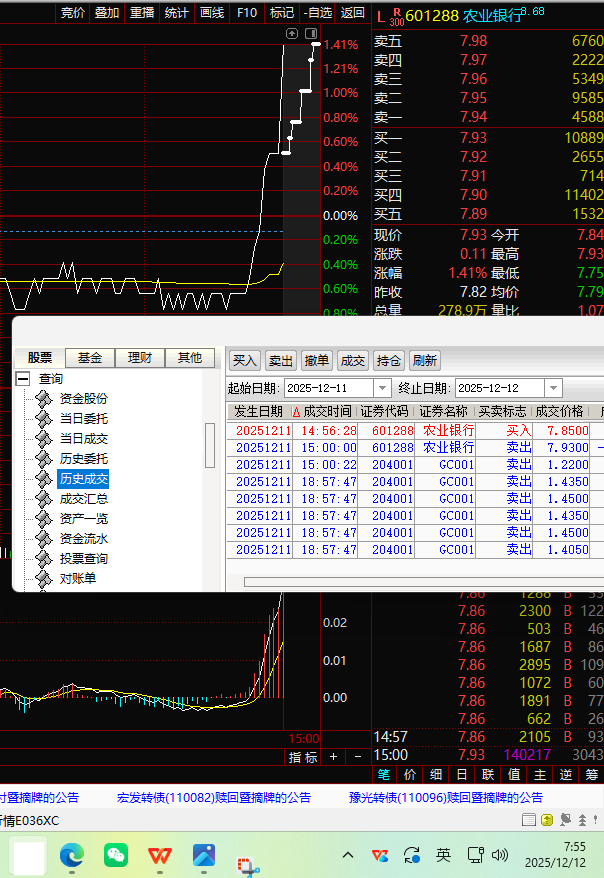
Task: Click the 买入 button
Action: pos(245,361)
